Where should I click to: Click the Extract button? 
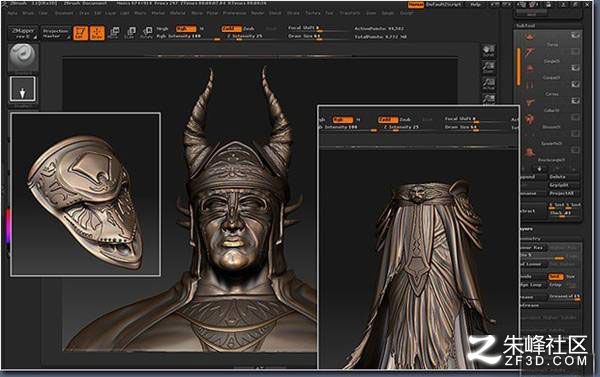532,211
